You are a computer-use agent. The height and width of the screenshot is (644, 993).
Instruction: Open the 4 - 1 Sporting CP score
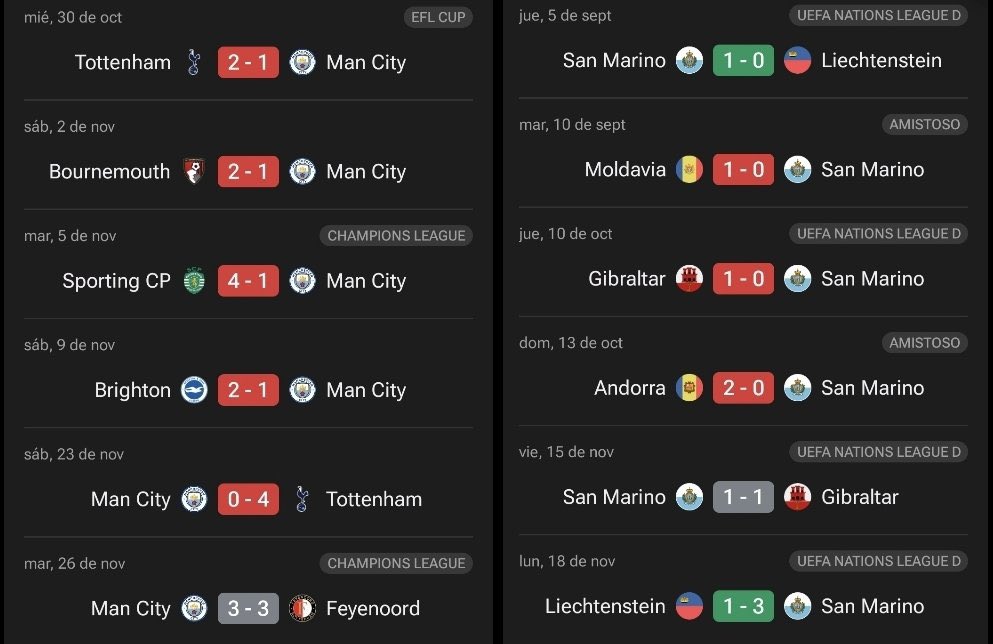(x=248, y=281)
